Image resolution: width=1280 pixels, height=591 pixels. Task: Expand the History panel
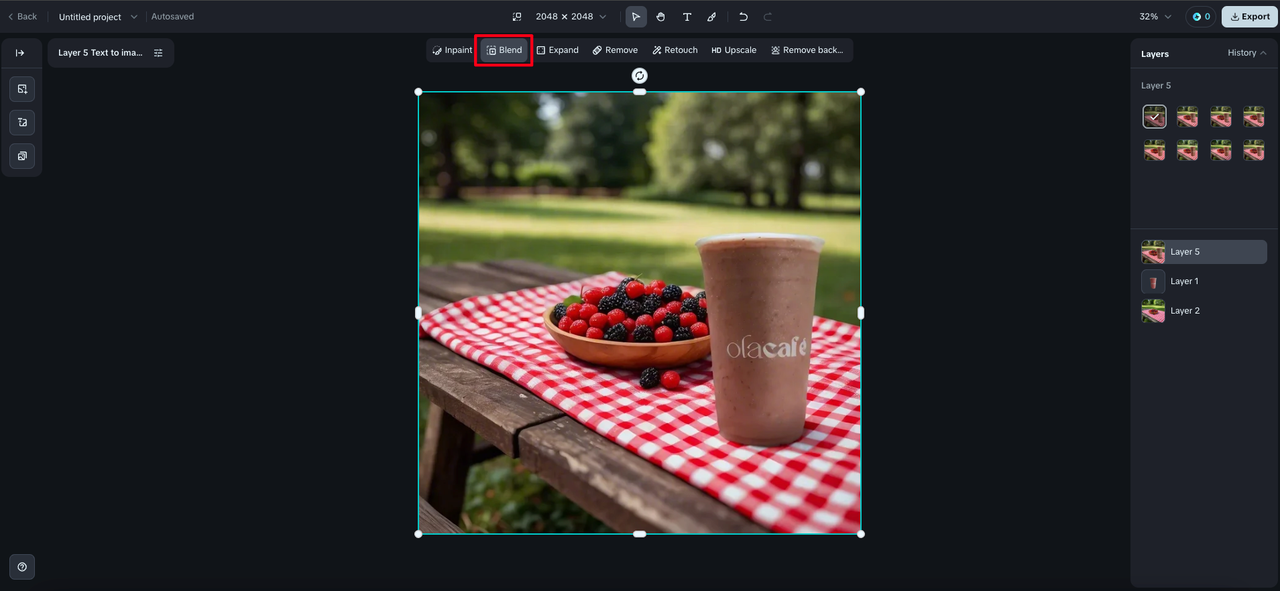1247,53
